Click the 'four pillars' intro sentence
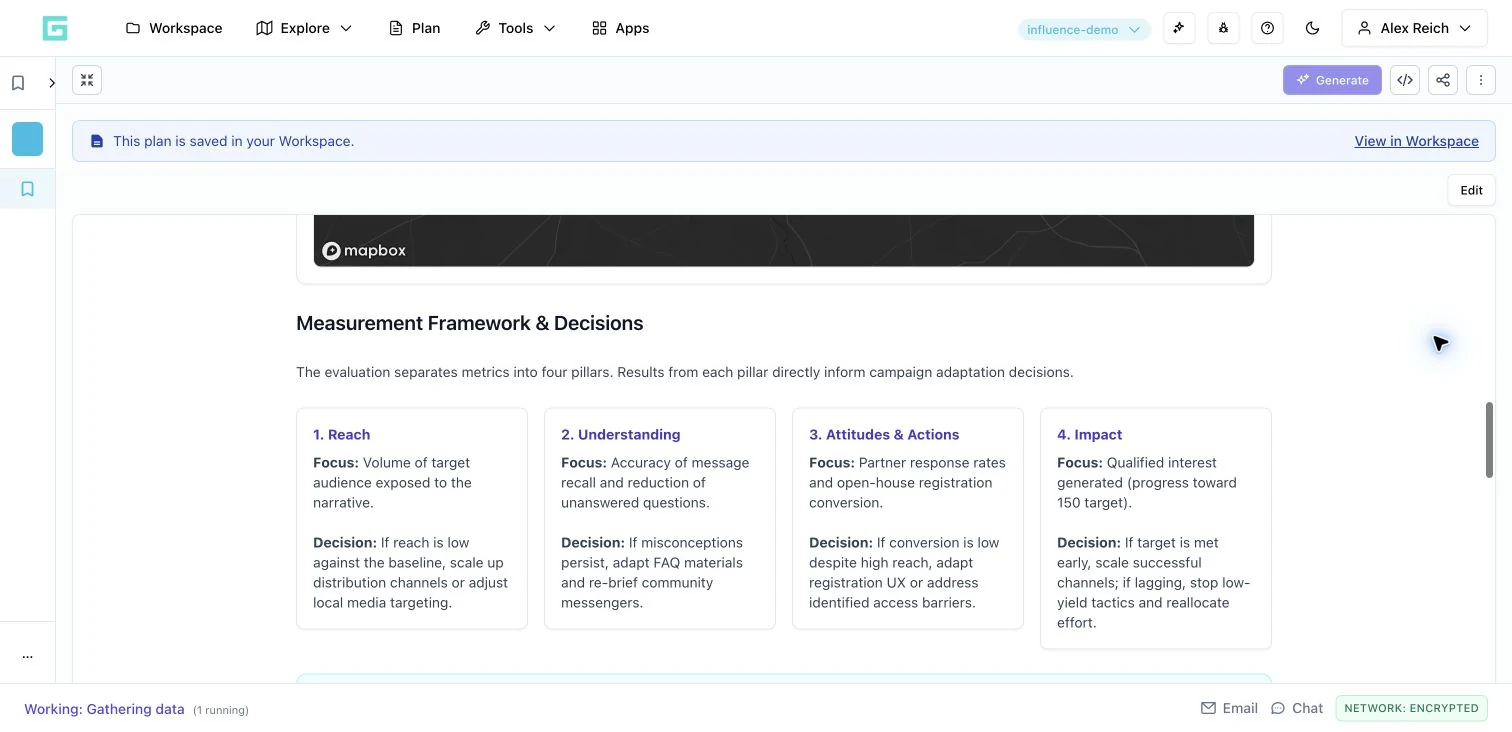The height and width of the screenshot is (732, 1512). tap(684, 372)
